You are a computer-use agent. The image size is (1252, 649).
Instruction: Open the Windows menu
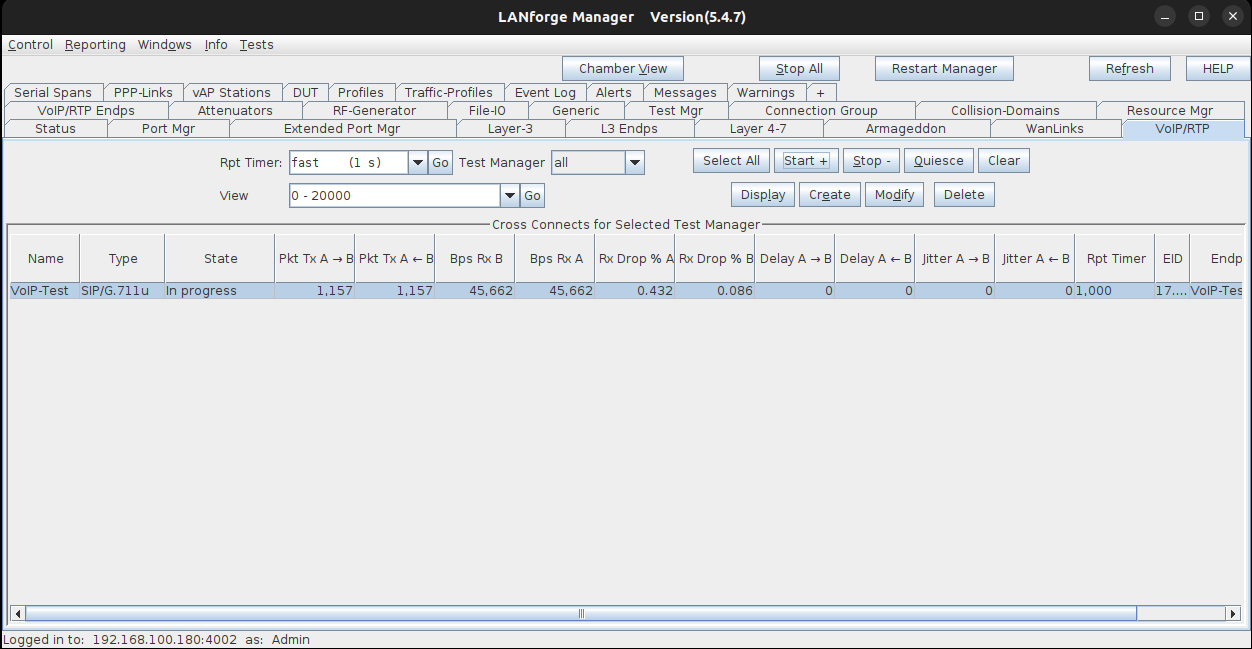click(x=164, y=45)
